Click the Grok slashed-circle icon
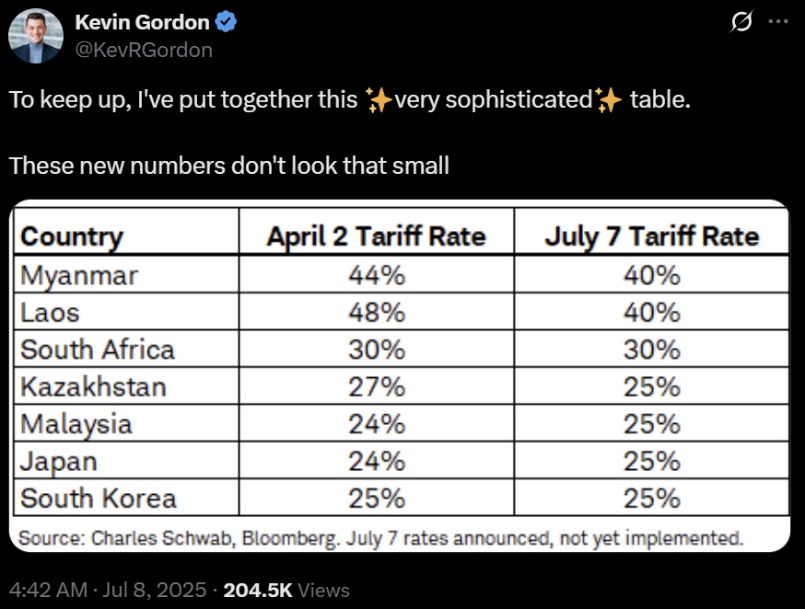 click(741, 22)
